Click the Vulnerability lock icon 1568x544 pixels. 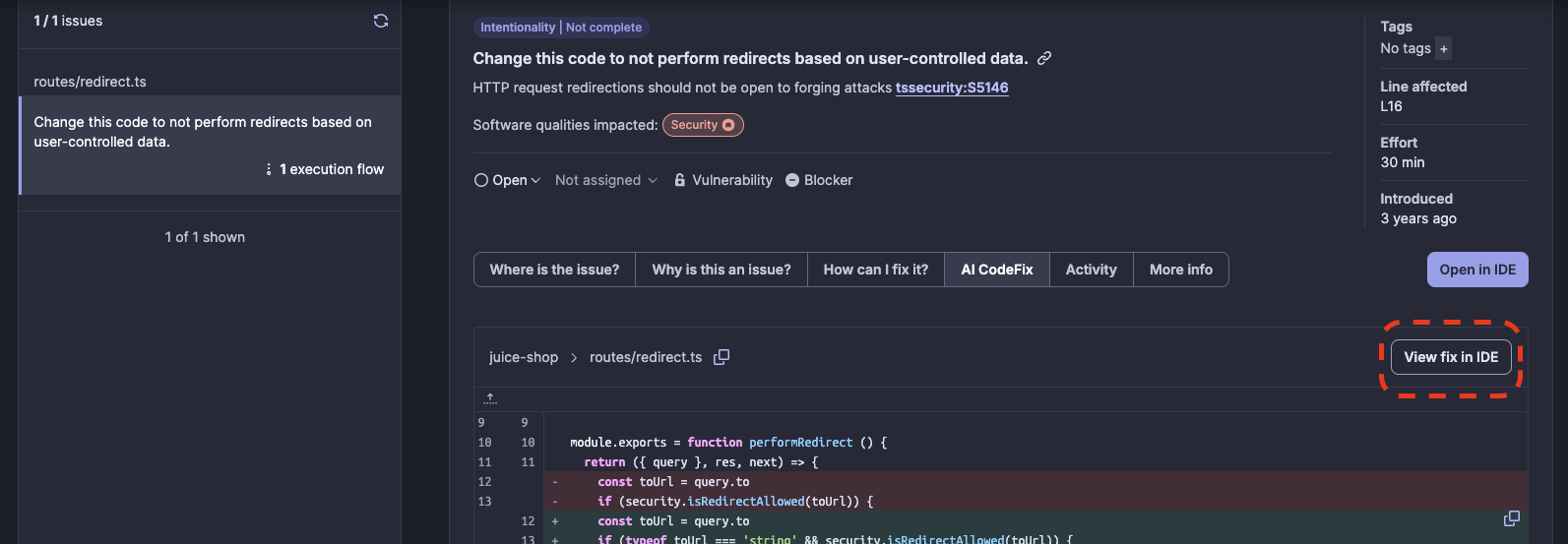pyautogui.click(x=680, y=180)
